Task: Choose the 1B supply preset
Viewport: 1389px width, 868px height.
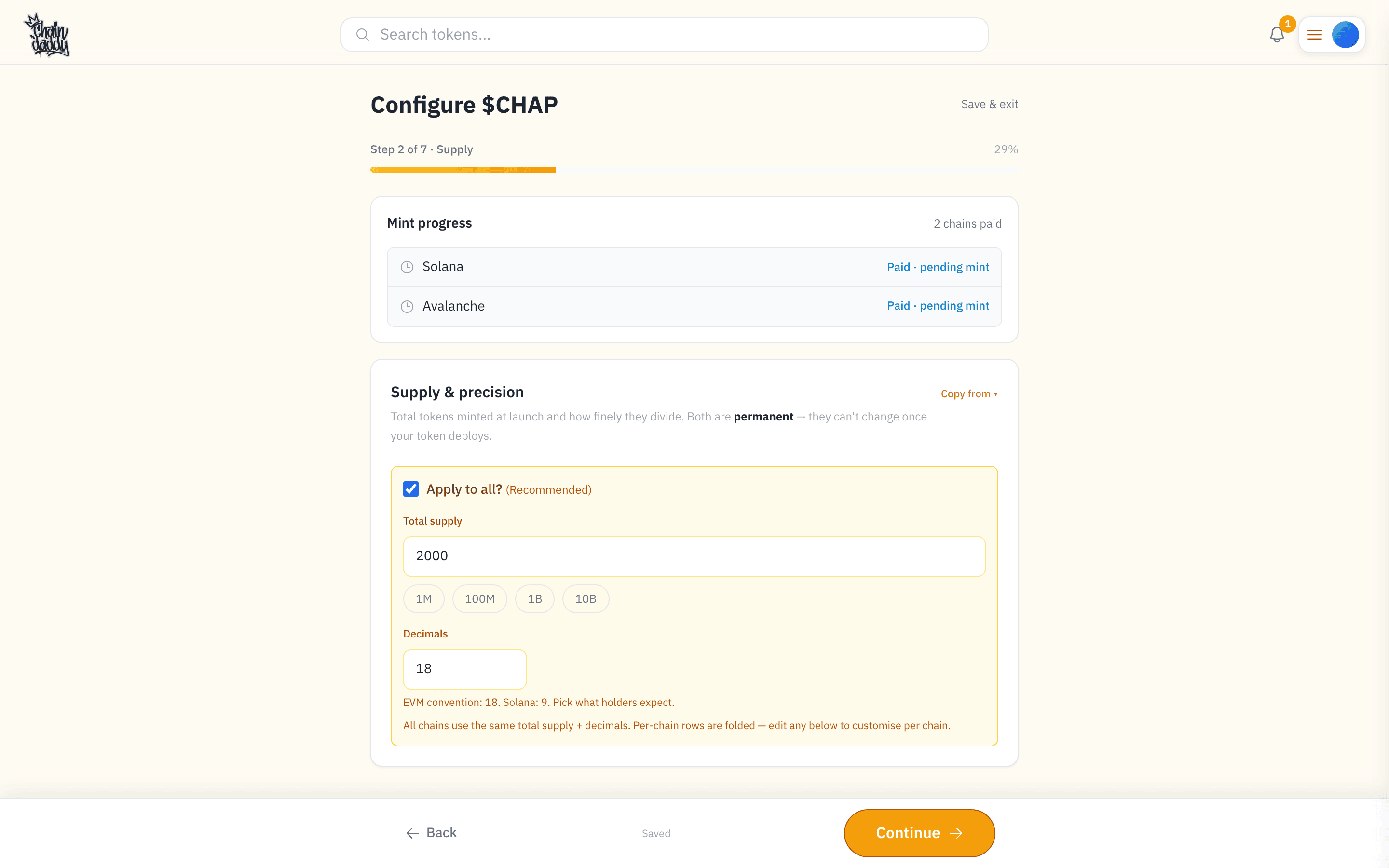Action: (x=535, y=599)
